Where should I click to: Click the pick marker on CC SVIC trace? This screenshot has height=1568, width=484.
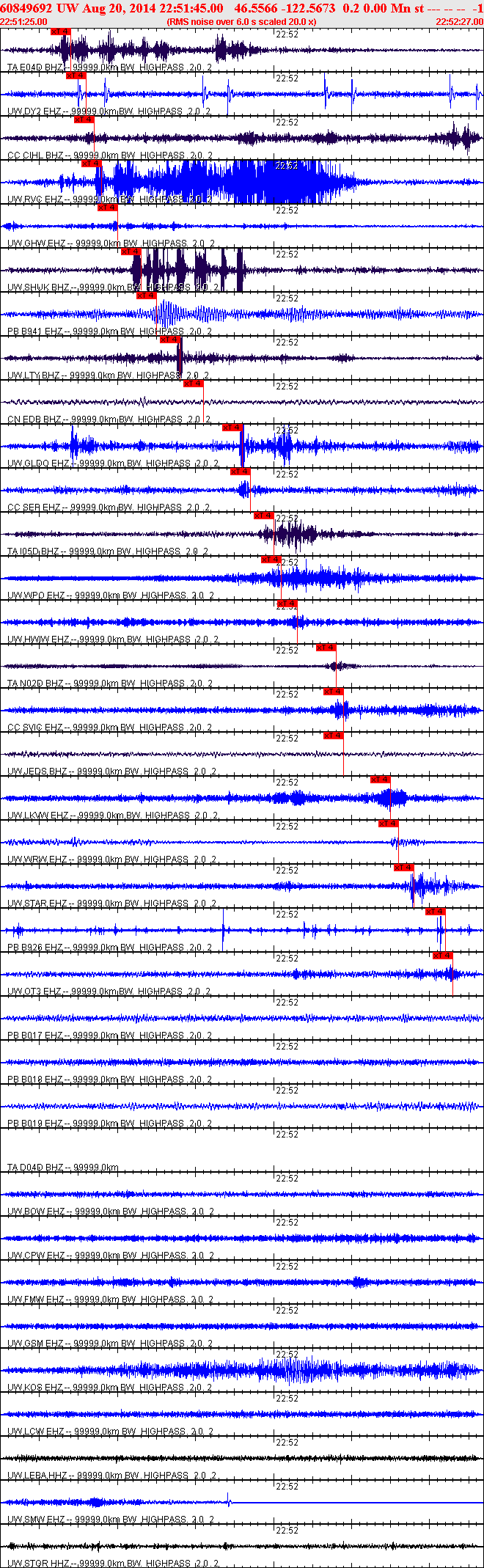(x=333, y=692)
